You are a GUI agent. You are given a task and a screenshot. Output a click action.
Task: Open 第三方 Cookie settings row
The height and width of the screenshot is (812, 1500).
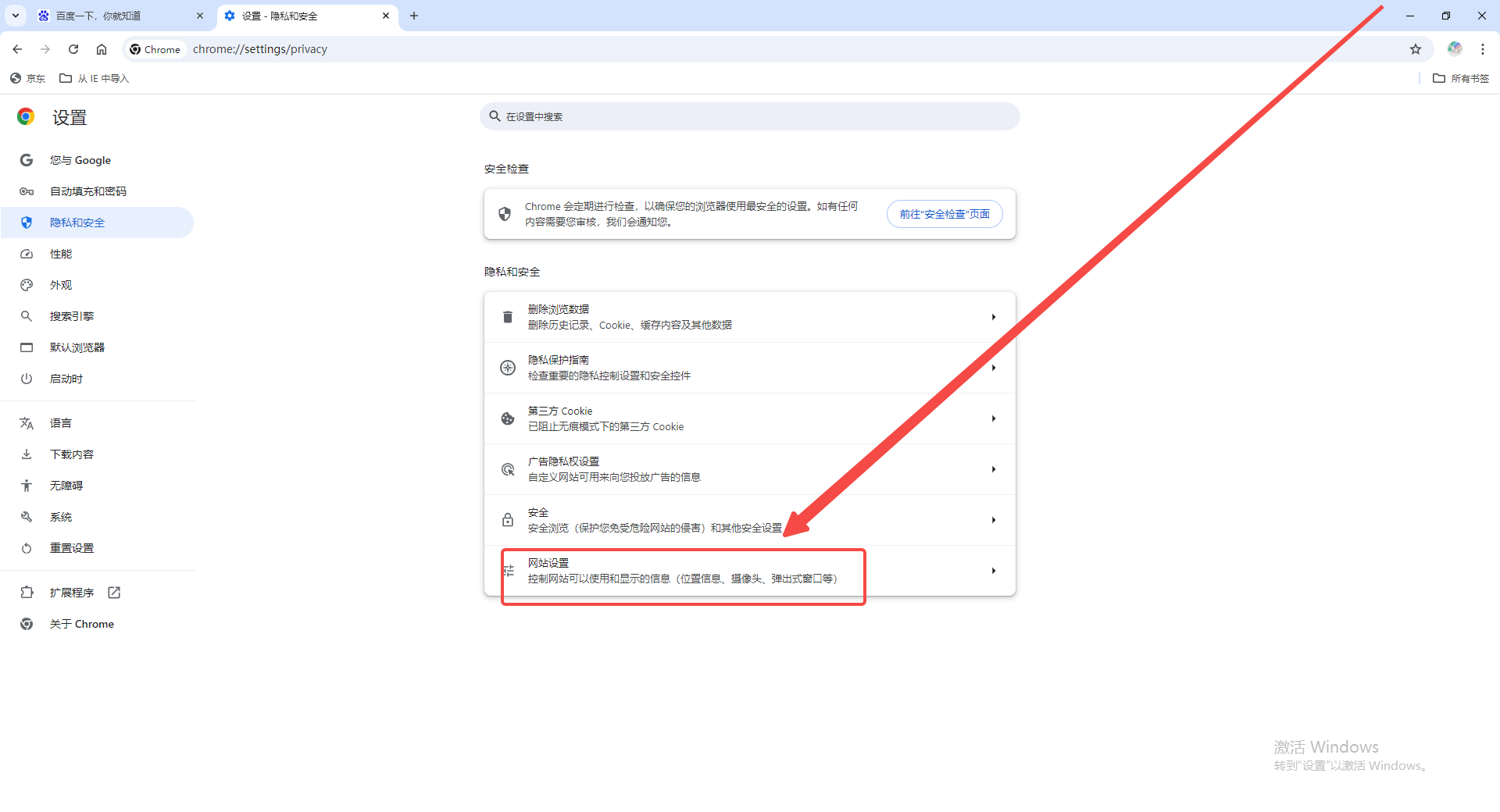coord(750,418)
